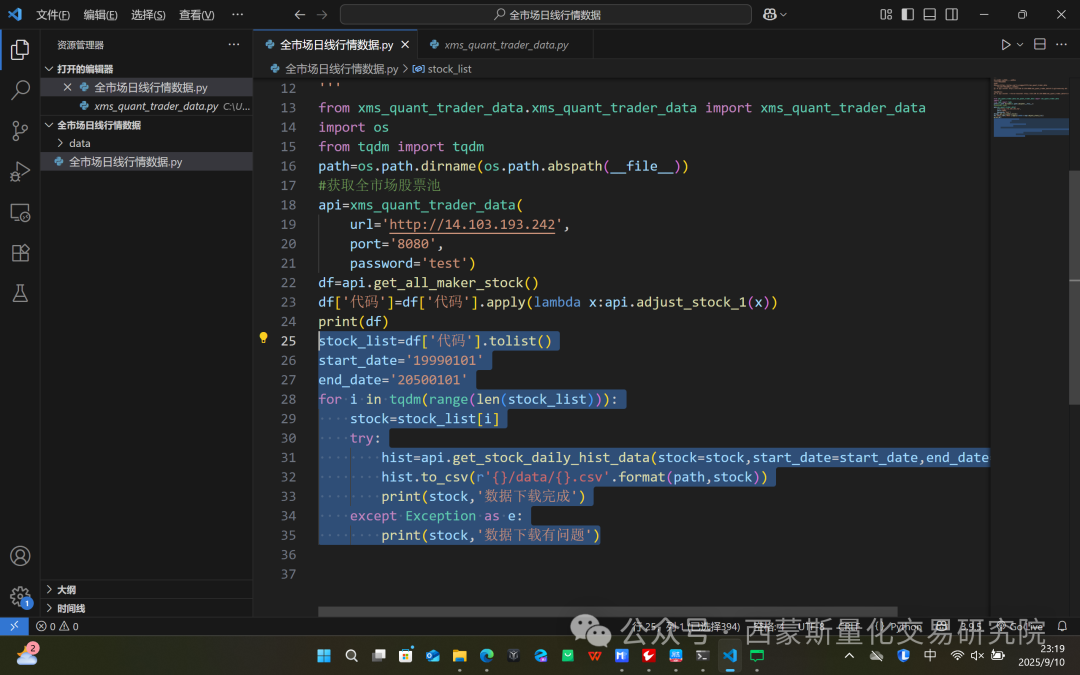The image size is (1080, 675).
Task: Open the Customize Layout icon
Action: coord(886,14)
